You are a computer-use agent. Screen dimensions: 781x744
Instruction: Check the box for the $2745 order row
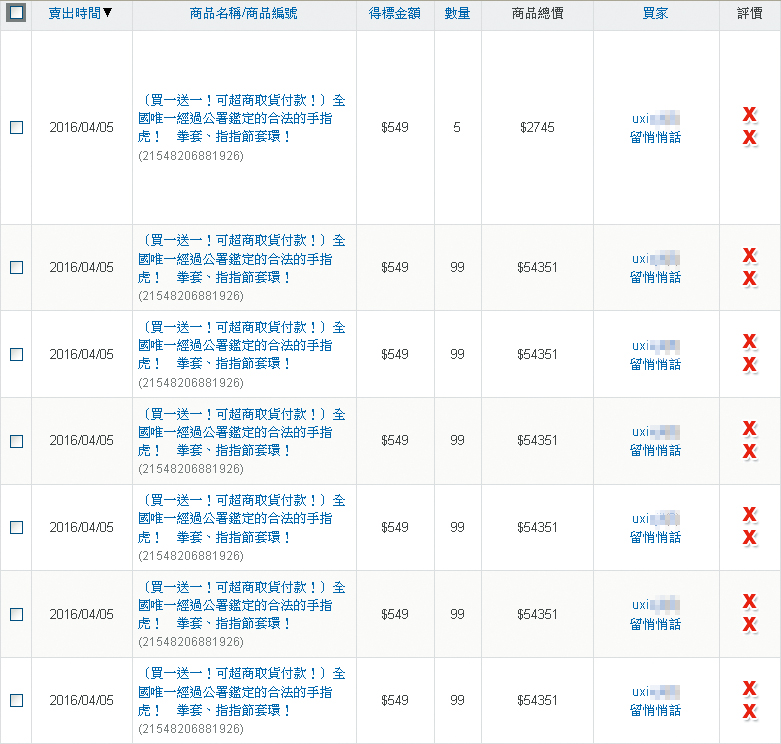(x=16, y=127)
